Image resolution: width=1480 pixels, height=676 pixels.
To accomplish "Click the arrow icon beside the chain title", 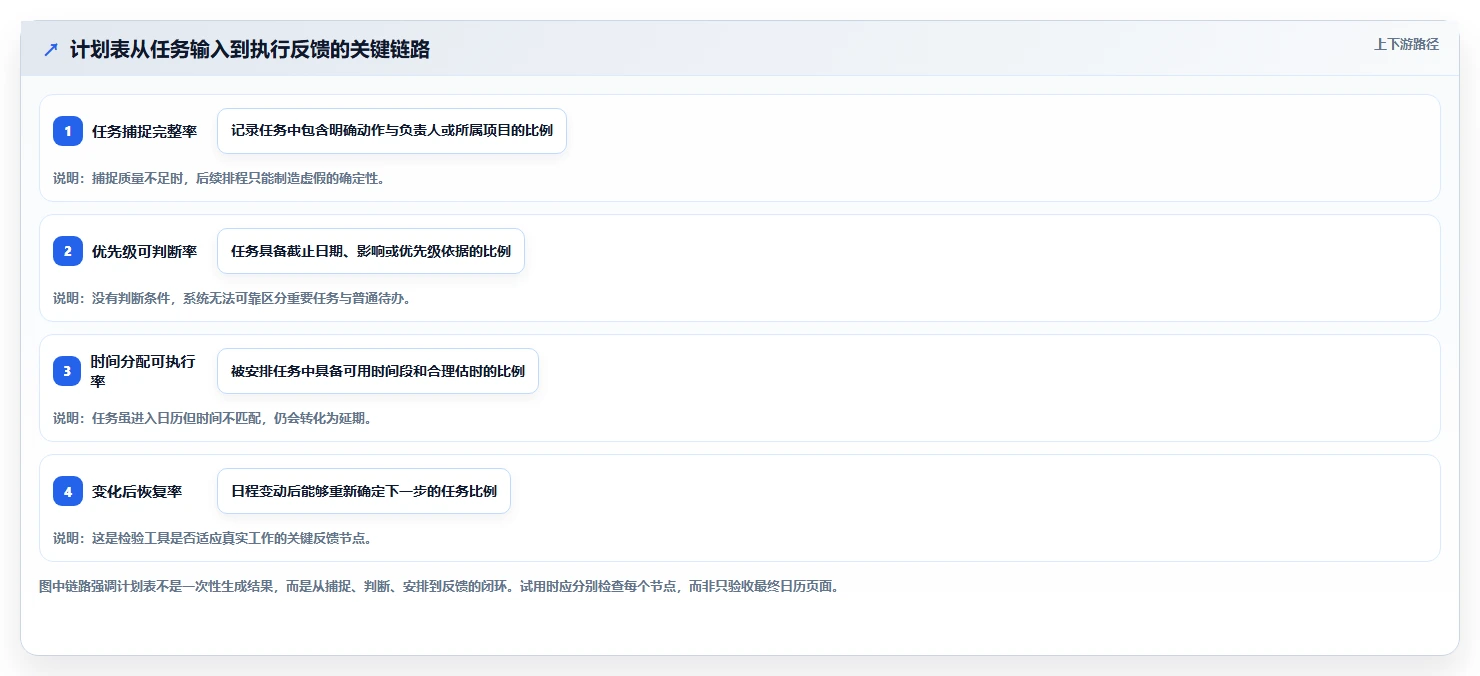I will click(x=51, y=50).
